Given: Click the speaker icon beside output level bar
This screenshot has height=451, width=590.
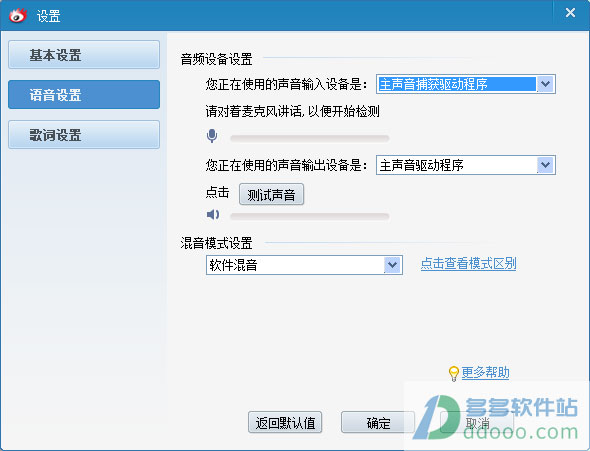Looking at the screenshot, I should tap(213, 214).
